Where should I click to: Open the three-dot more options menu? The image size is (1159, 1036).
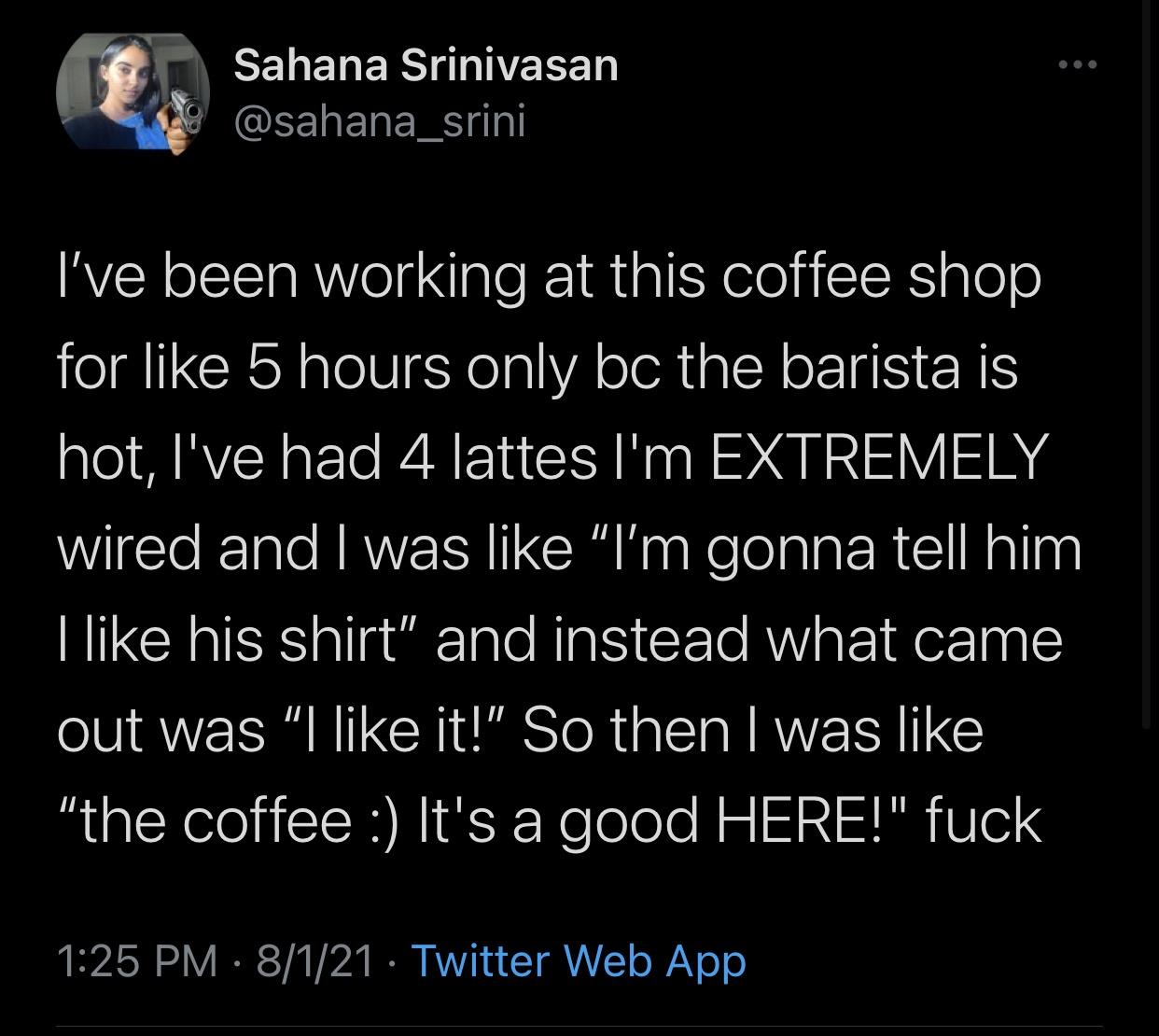1080,65
